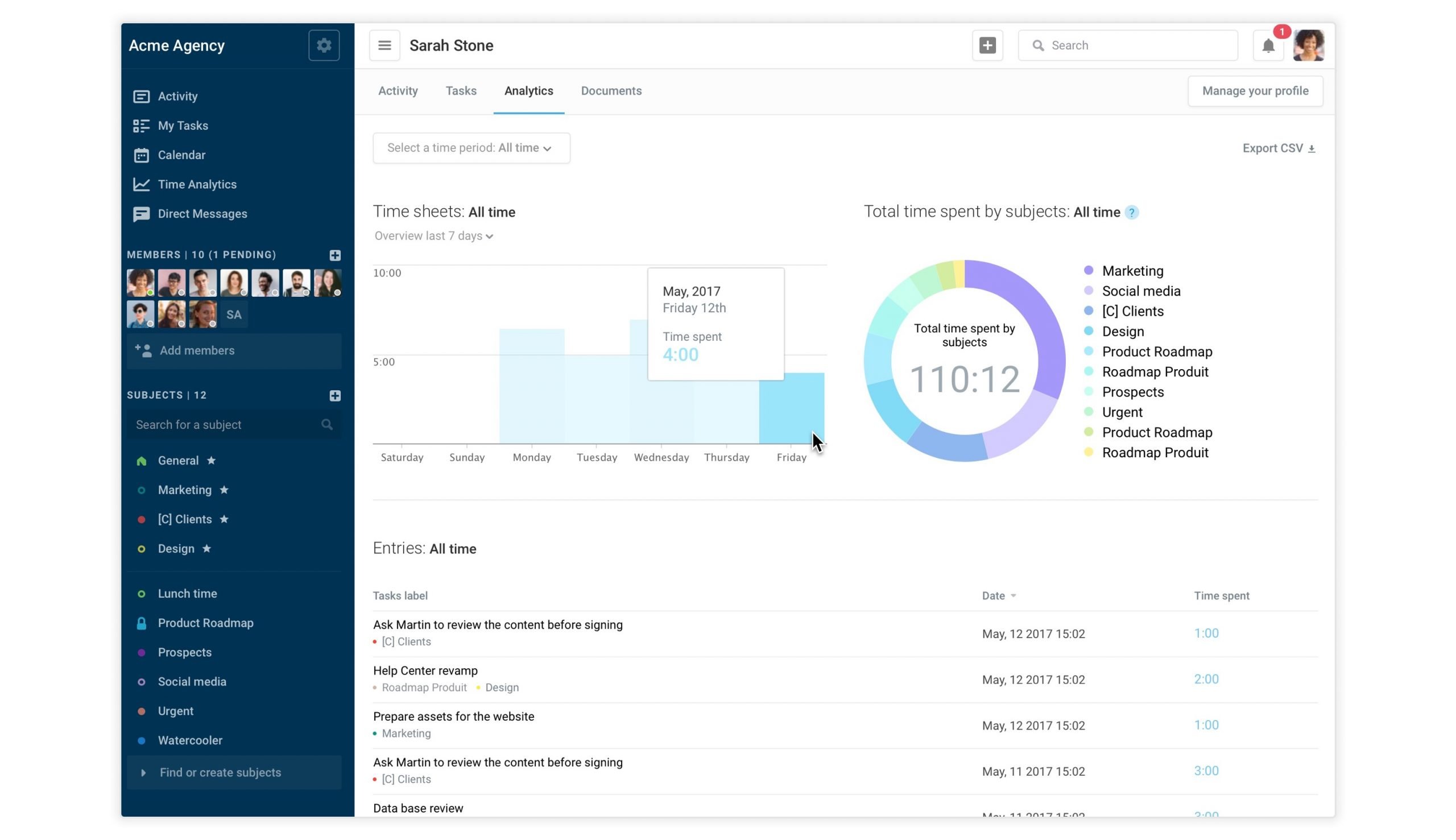Open Help Center revamp entry
Viewport: 1456px width, 840px height.
[x=425, y=671]
